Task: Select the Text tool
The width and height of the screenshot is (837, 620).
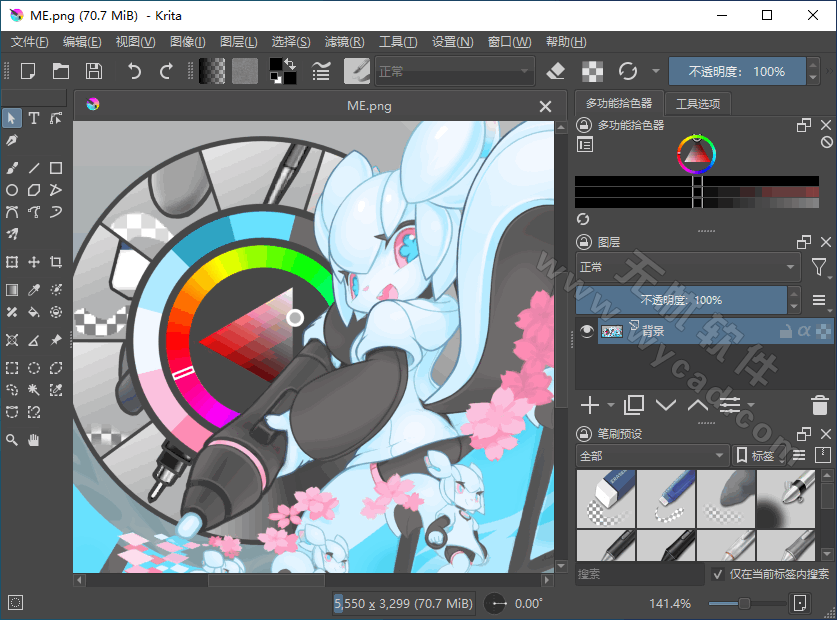Action: (34, 118)
